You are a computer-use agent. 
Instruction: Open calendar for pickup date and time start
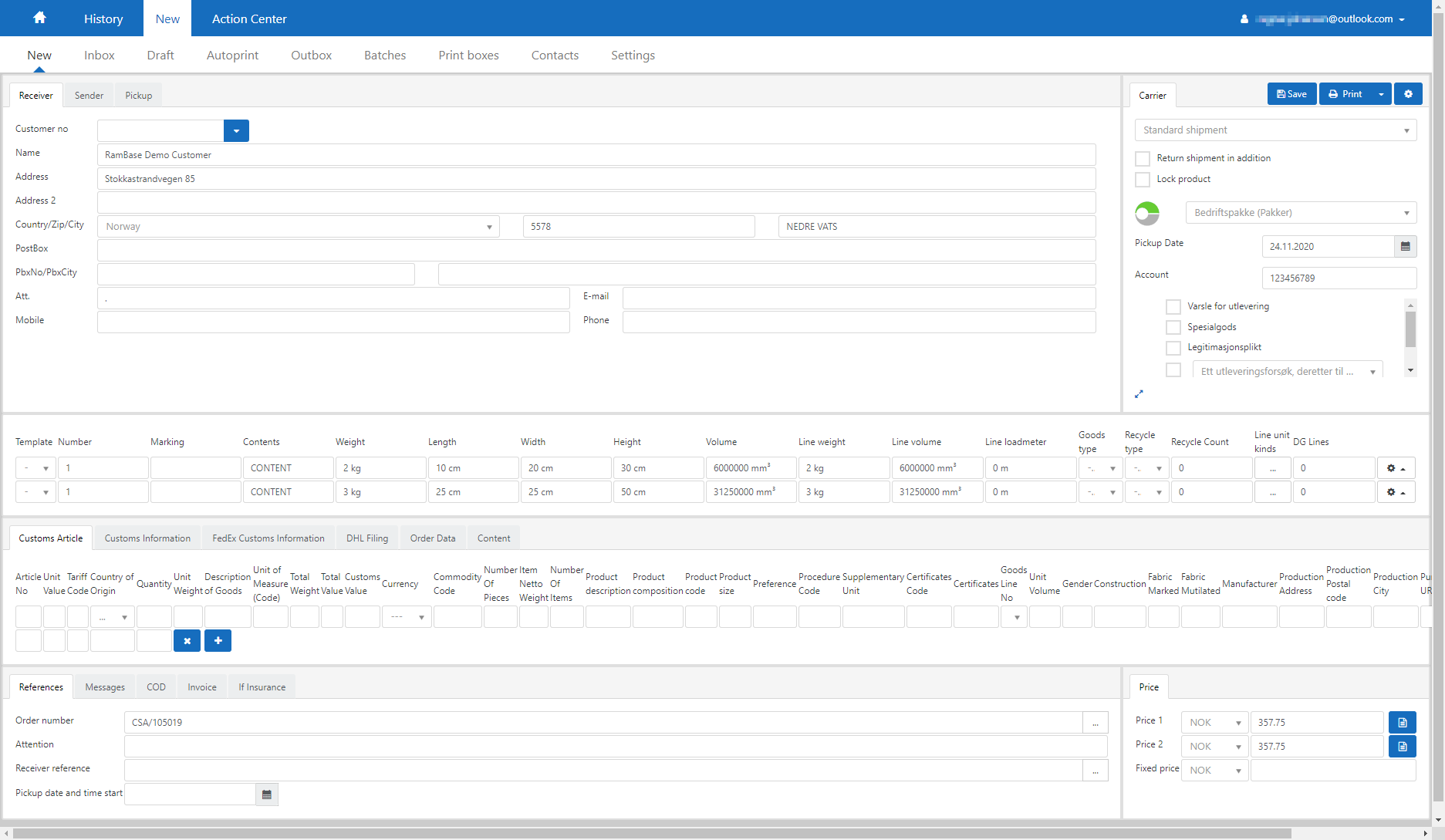[x=267, y=794]
